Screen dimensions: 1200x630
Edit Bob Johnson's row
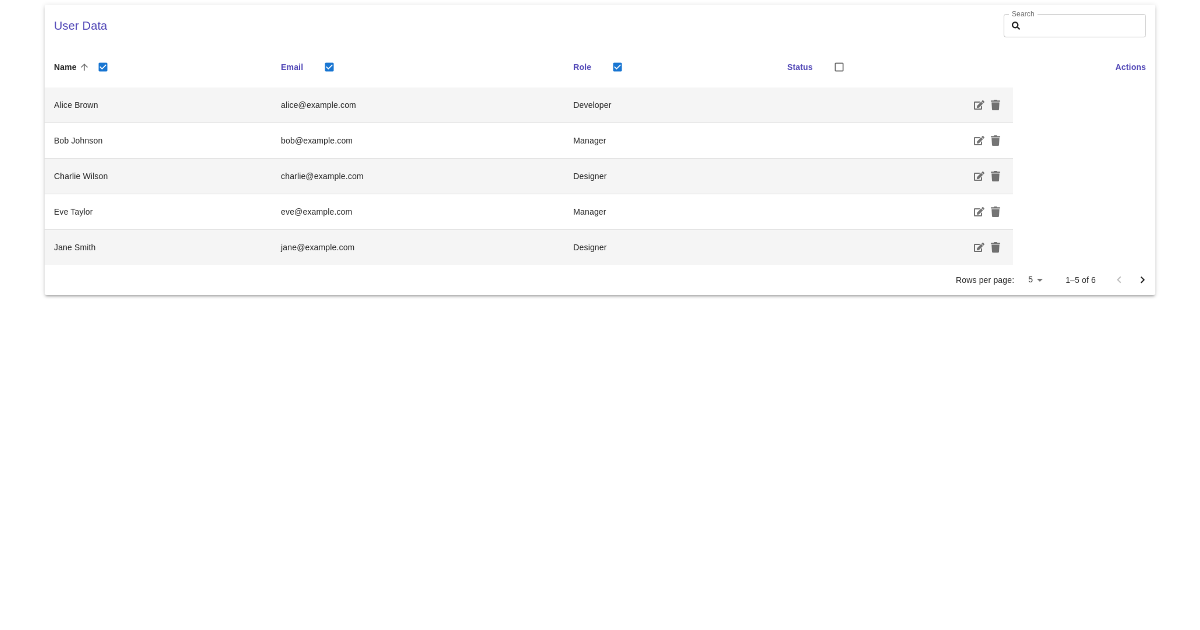979,140
